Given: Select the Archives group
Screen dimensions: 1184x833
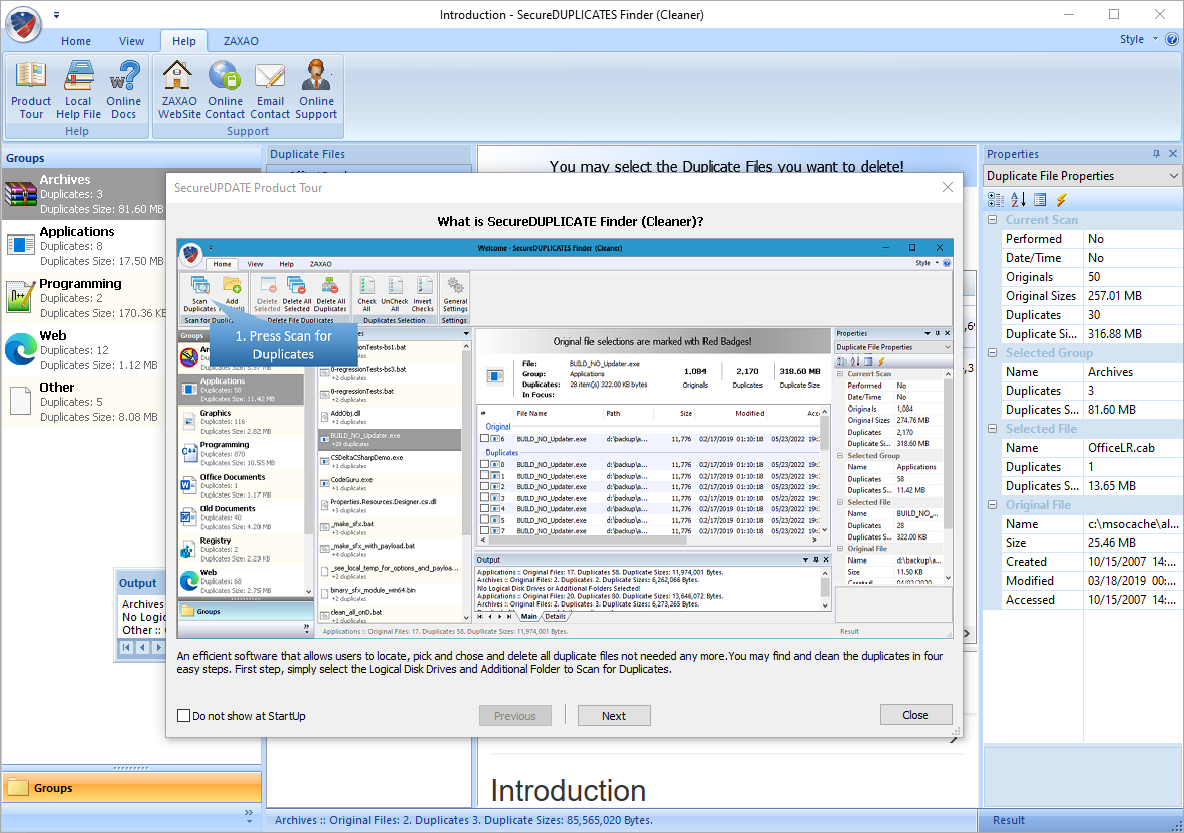Looking at the screenshot, I should point(84,194).
